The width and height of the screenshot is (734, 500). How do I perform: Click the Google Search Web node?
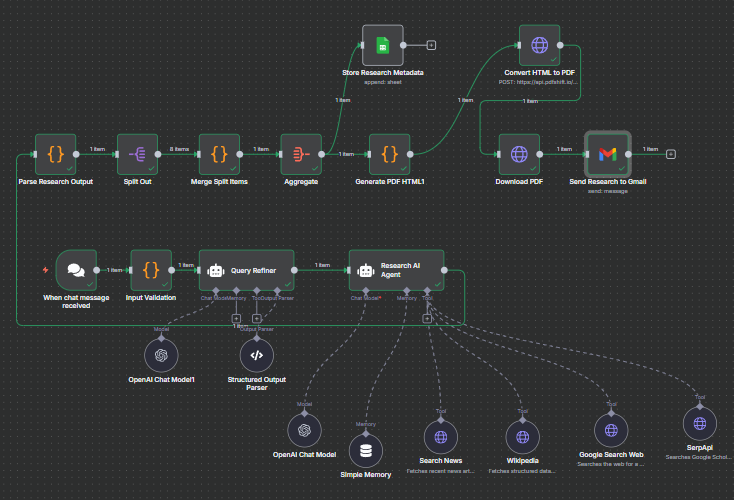[611, 430]
